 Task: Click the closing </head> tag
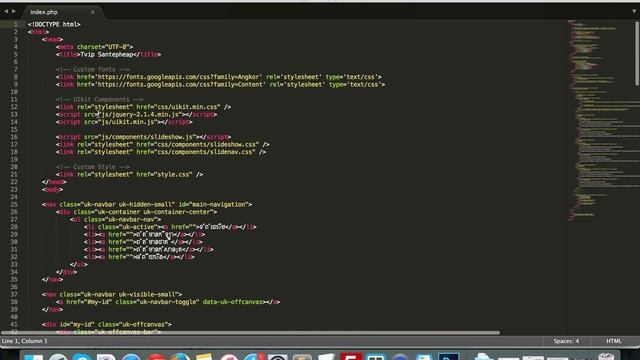54,182
